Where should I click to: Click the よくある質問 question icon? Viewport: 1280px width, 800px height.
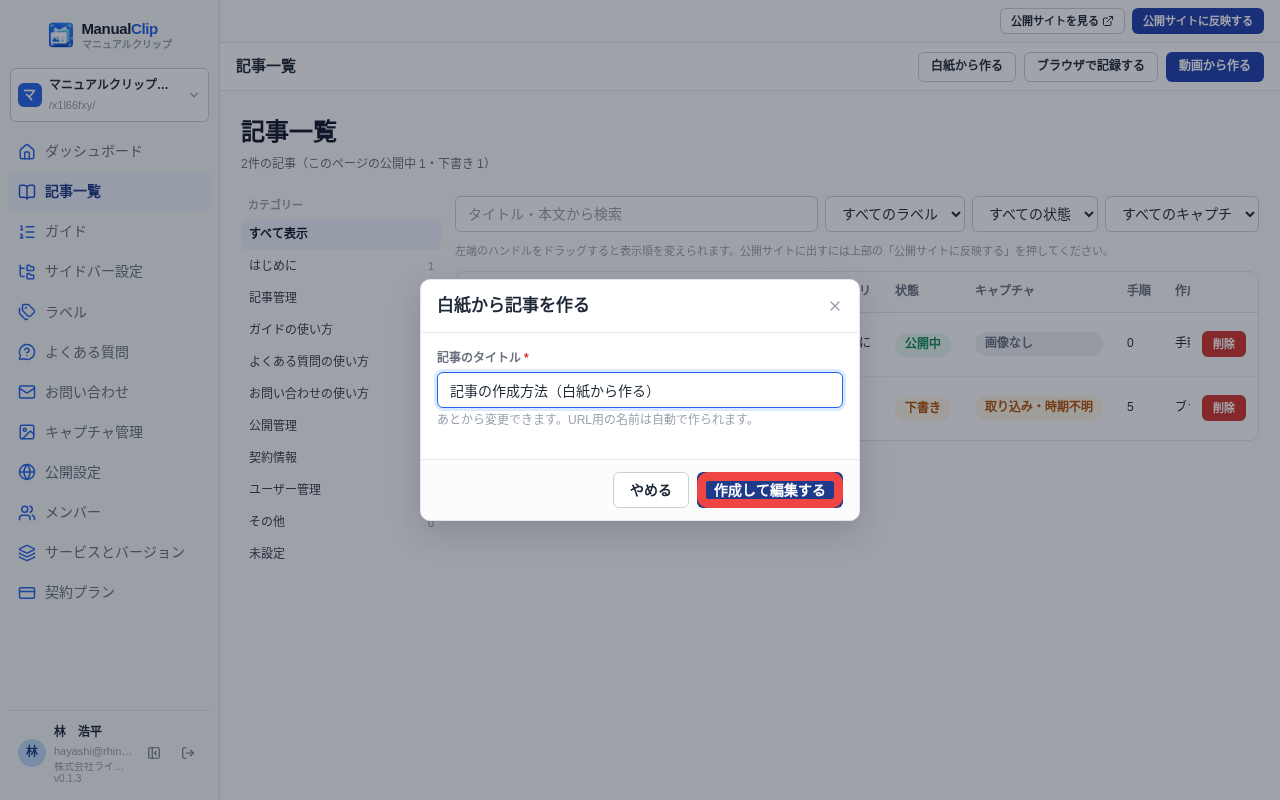point(27,352)
